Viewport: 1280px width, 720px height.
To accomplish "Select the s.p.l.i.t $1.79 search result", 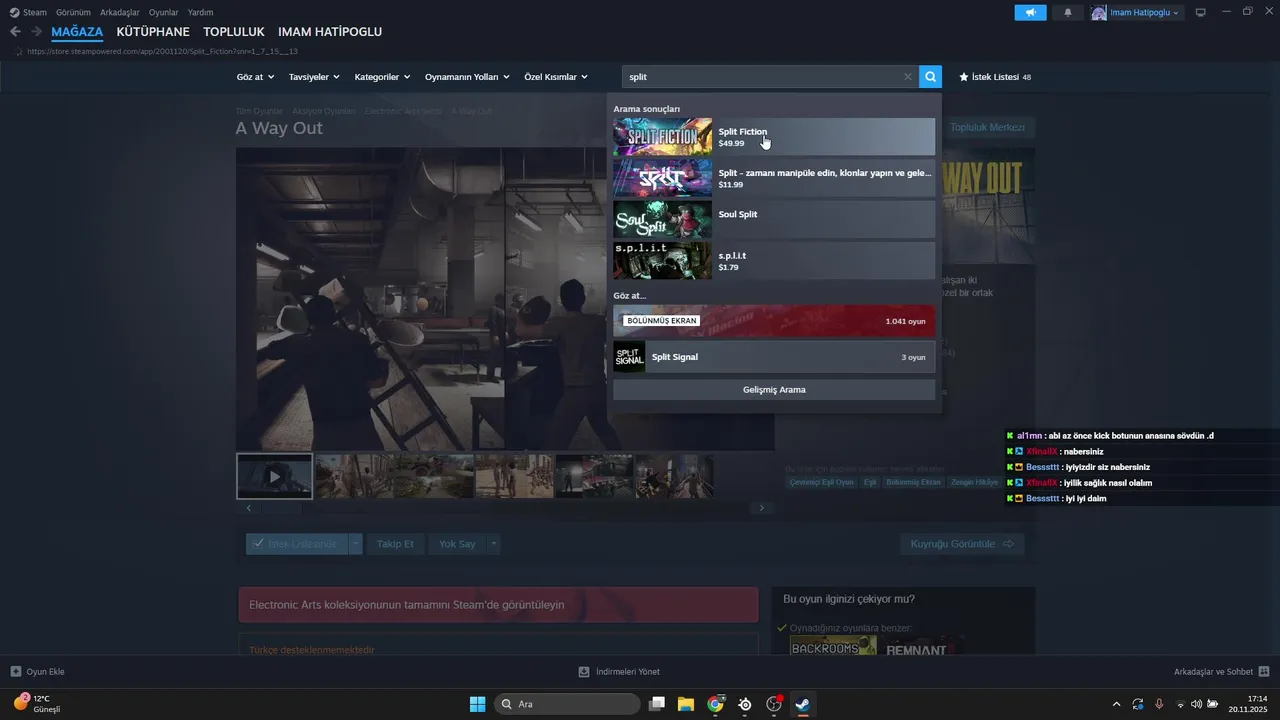I will point(774,260).
